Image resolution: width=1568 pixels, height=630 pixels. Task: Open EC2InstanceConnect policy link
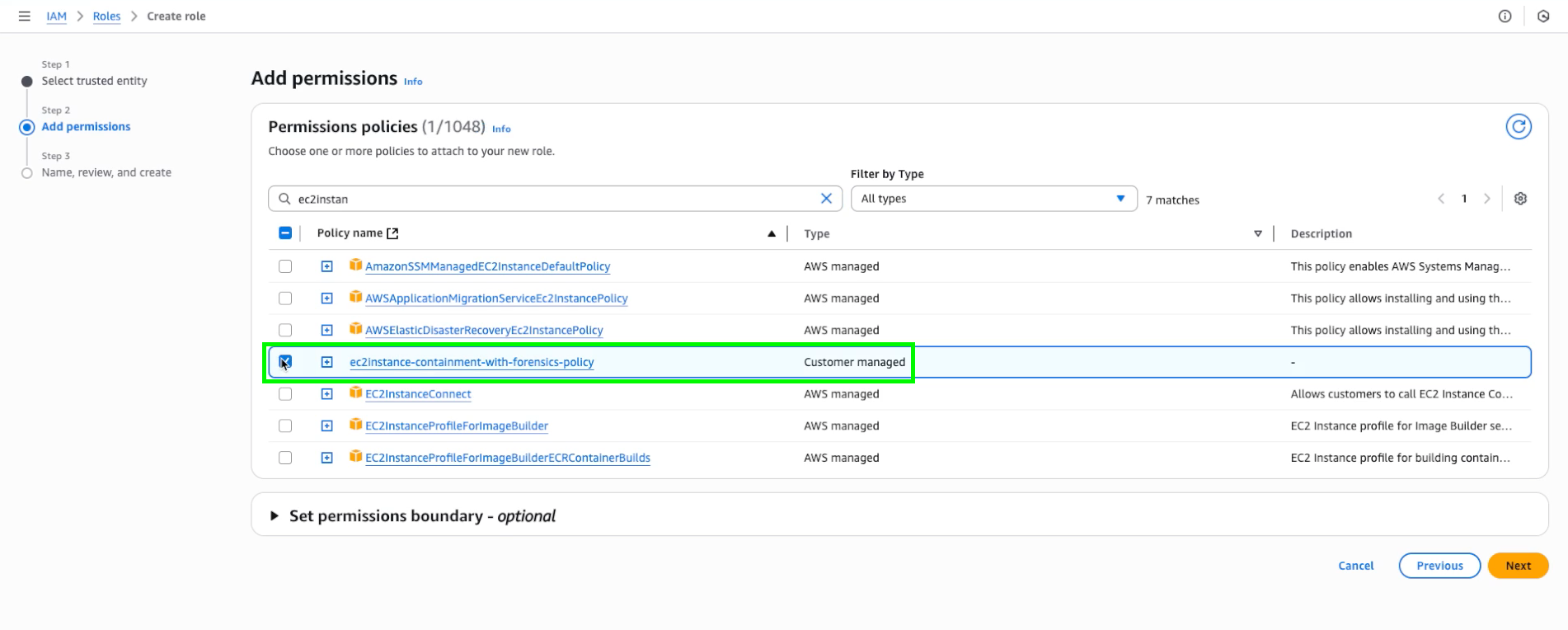pos(418,394)
